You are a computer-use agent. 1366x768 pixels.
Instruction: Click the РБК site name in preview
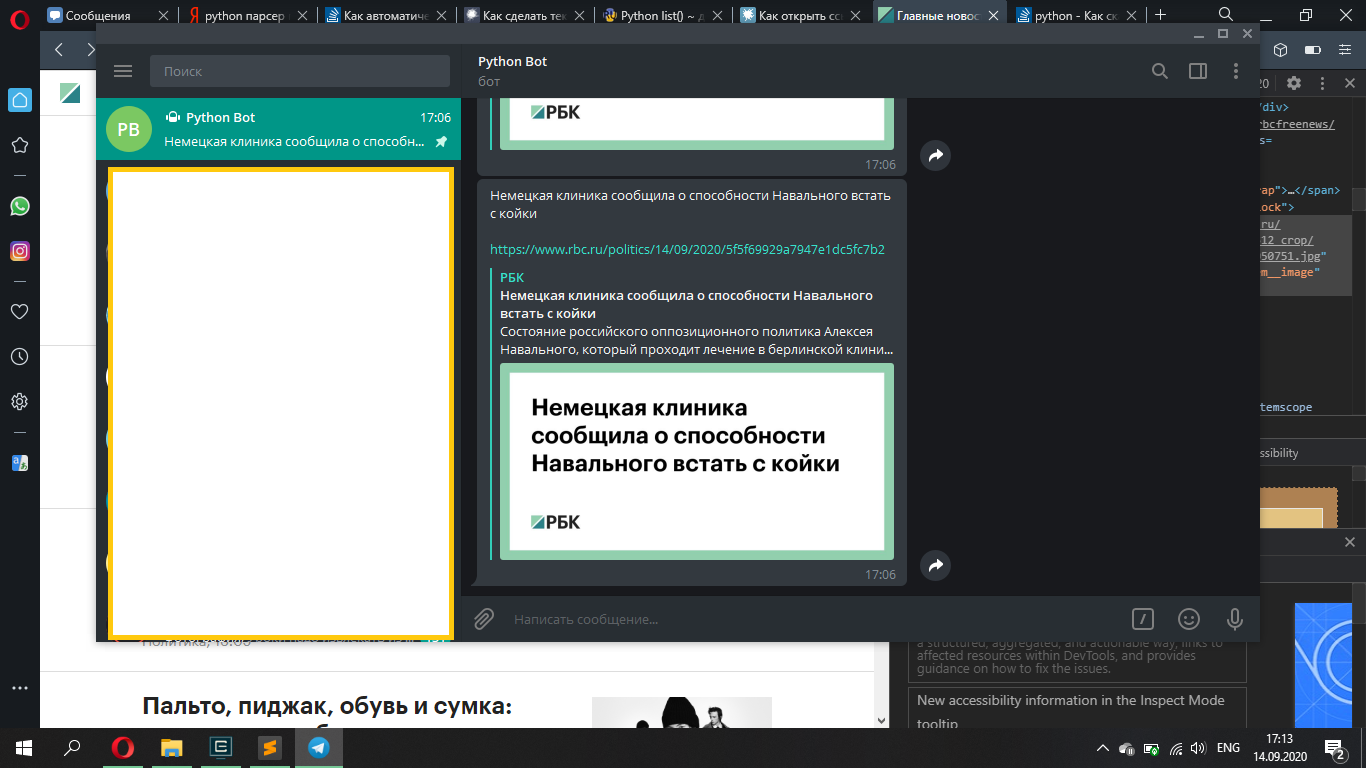pos(512,277)
